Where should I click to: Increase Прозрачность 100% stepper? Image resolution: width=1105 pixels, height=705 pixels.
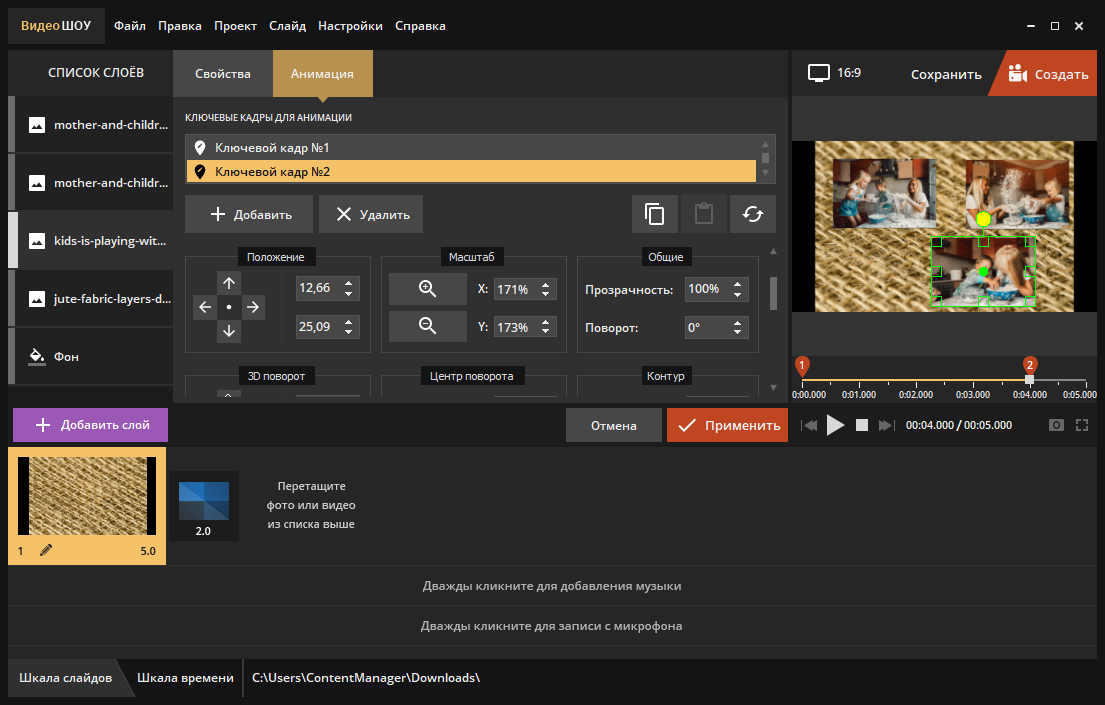click(x=737, y=285)
